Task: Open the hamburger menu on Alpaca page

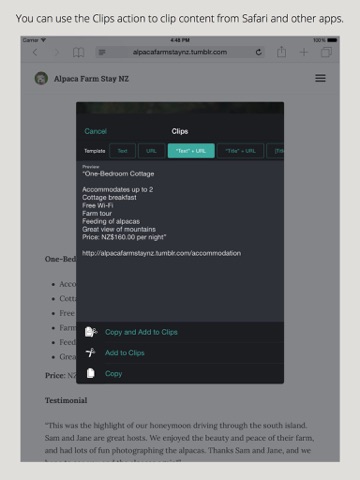Action: tap(320, 78)
